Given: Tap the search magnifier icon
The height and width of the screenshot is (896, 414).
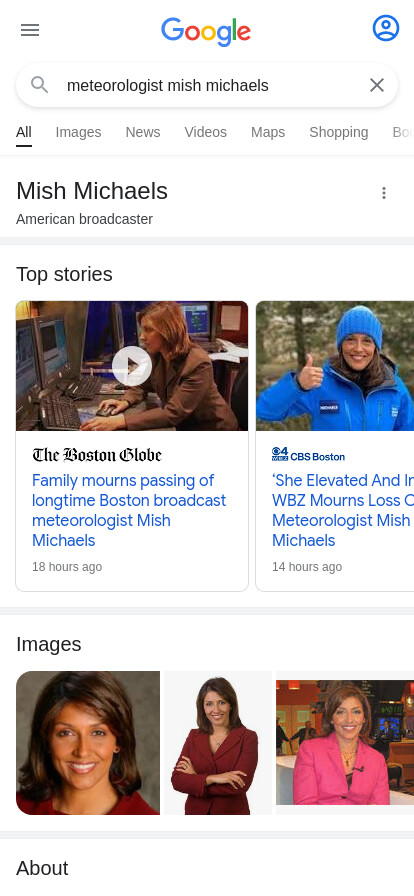Looking at the screenshot, I should point(39,85).
